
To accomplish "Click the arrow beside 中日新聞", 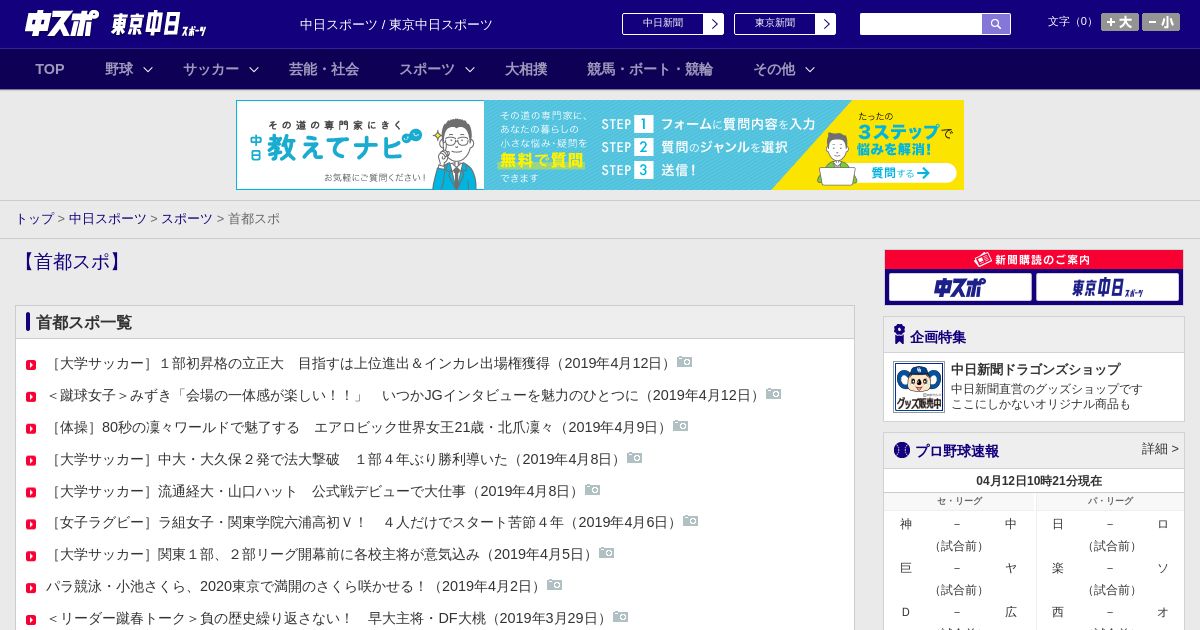I will pyautogui.click(x=714, y=24).
